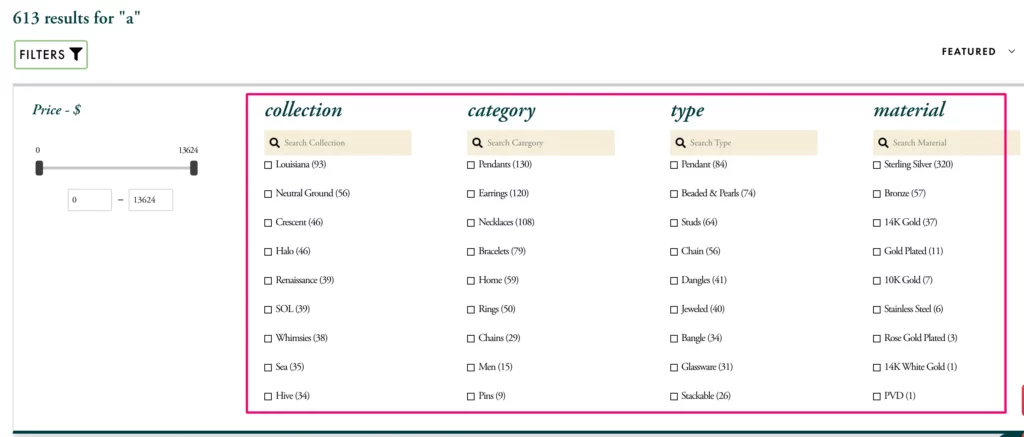Screen dimensions: 1024x437
Task: Select the Beaded & Pearls type checkbox
Action: 674,193
